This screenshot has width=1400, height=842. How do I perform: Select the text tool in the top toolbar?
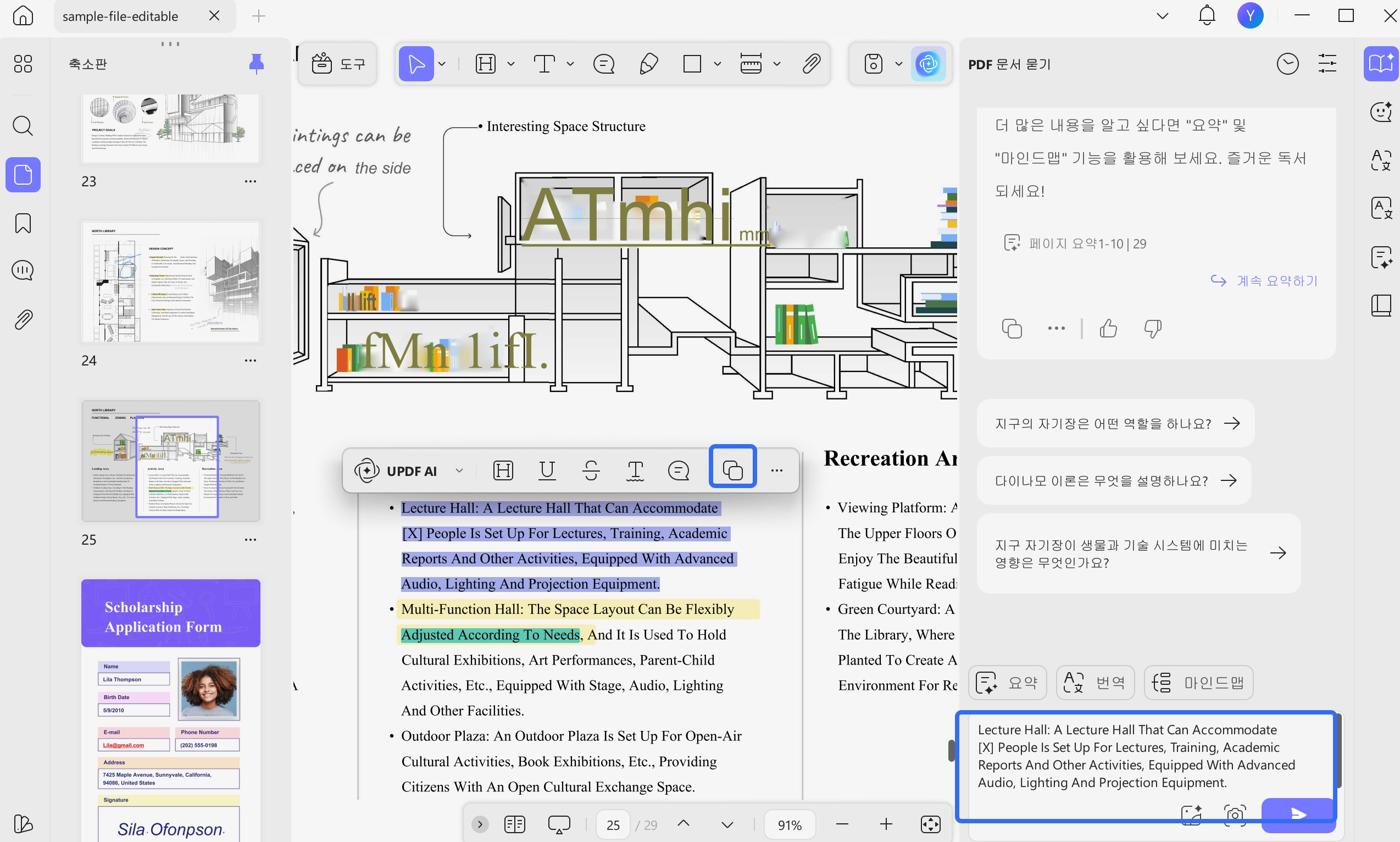coord(544,64)
